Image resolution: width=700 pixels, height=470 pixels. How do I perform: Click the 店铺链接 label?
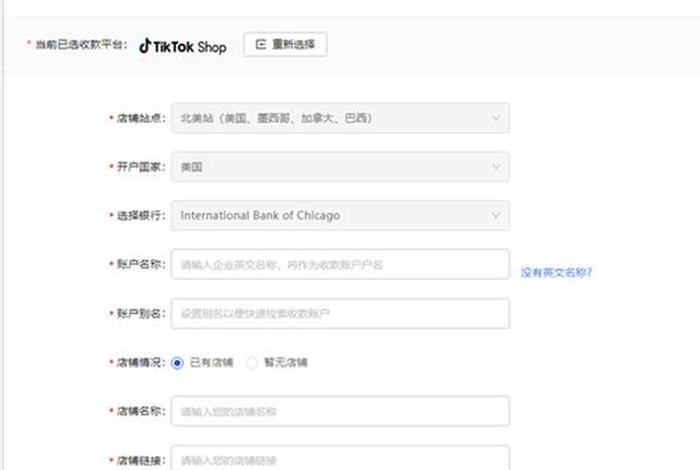[x=141, y=460]
